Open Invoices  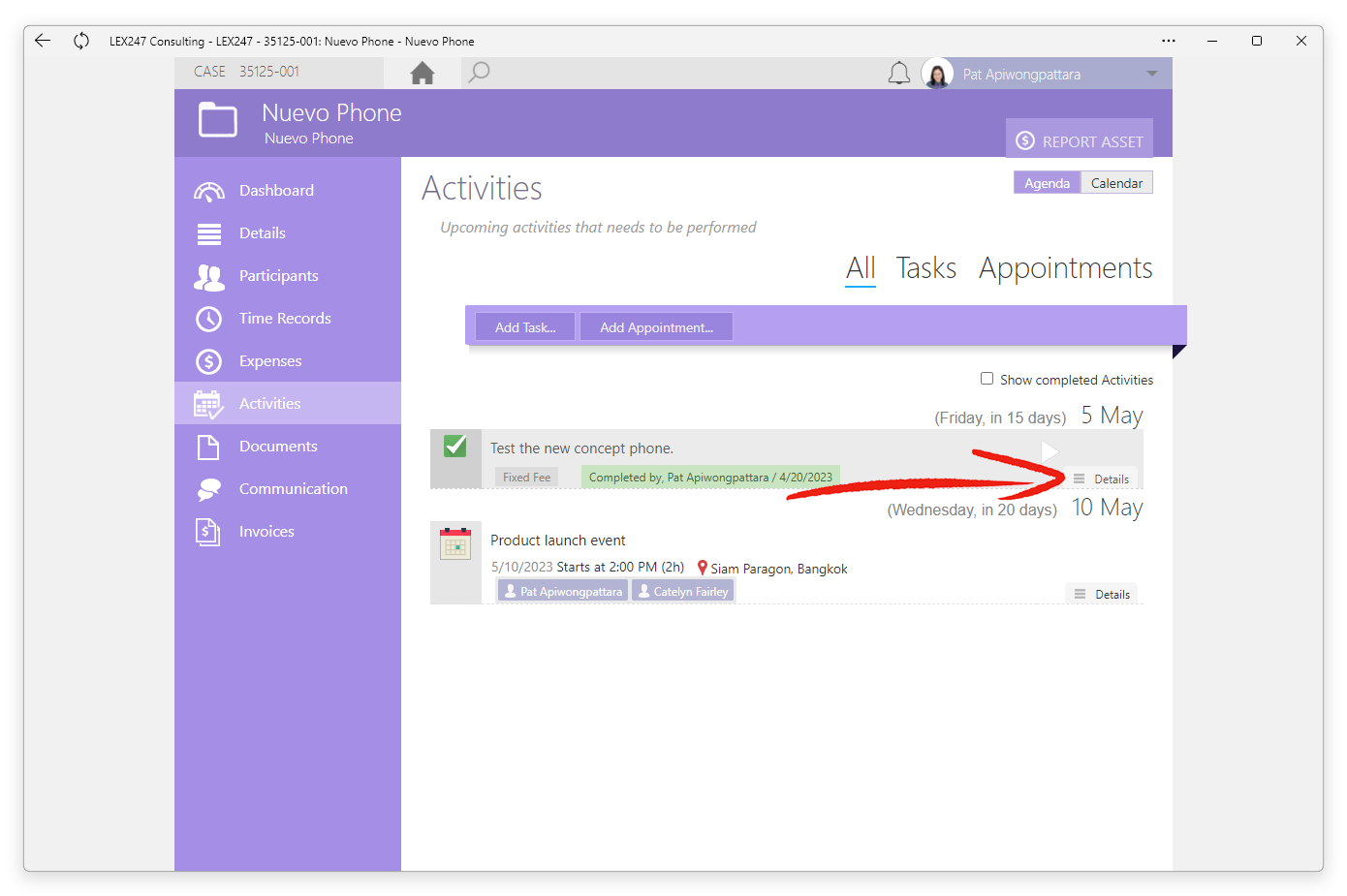288,532
